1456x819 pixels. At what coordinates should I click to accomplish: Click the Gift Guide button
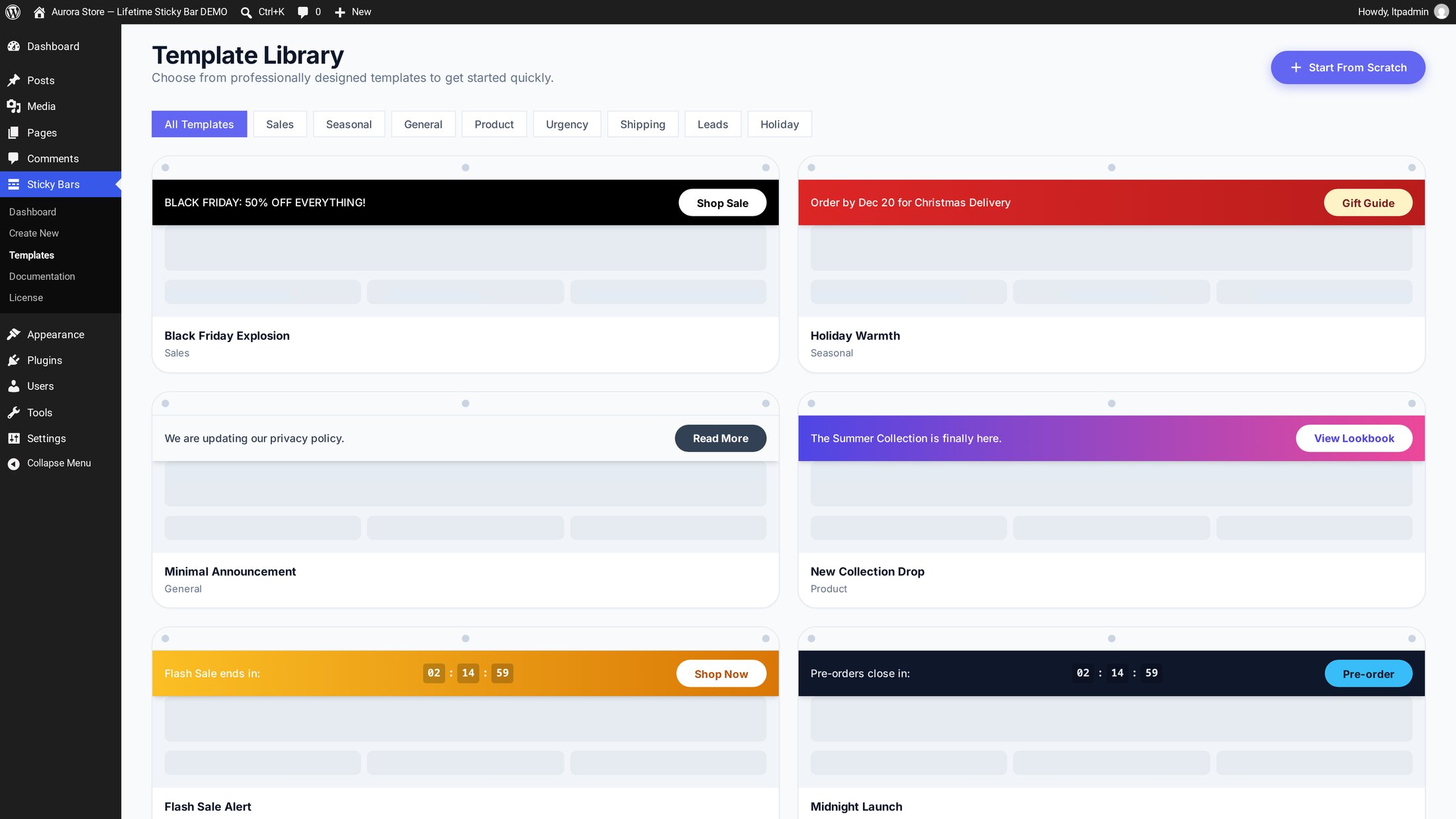coord(1368,202)
